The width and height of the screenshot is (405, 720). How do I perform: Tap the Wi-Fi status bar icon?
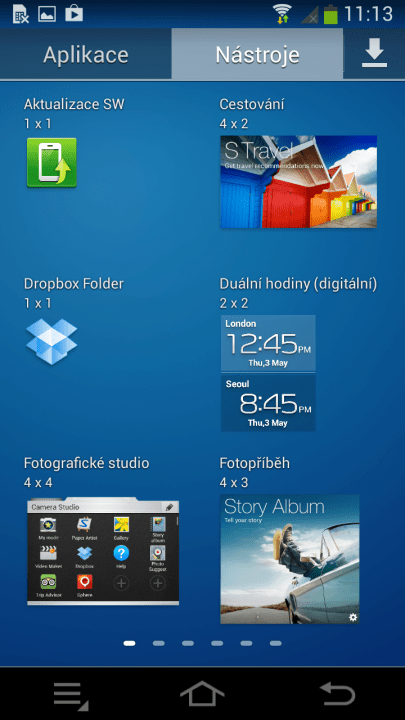[282, 13]
